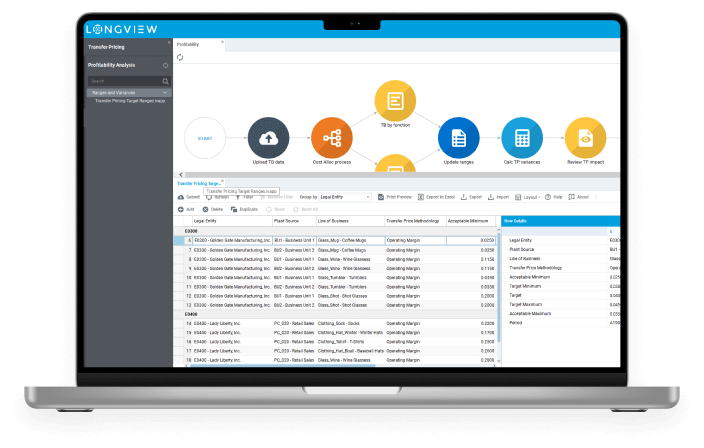The height and width of the screenshot is (448, 704).
Task: Open the Group by Legal Entity dropdown
Action: tap(345, 197)
